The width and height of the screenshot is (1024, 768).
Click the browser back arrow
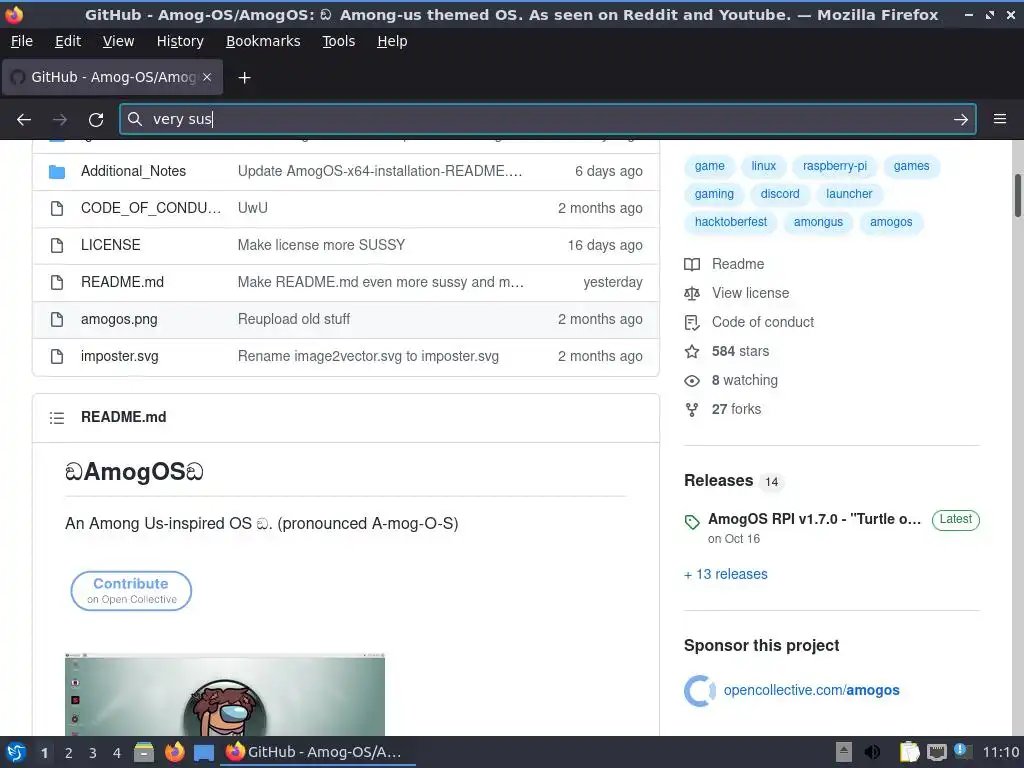[x=24, y=120]
